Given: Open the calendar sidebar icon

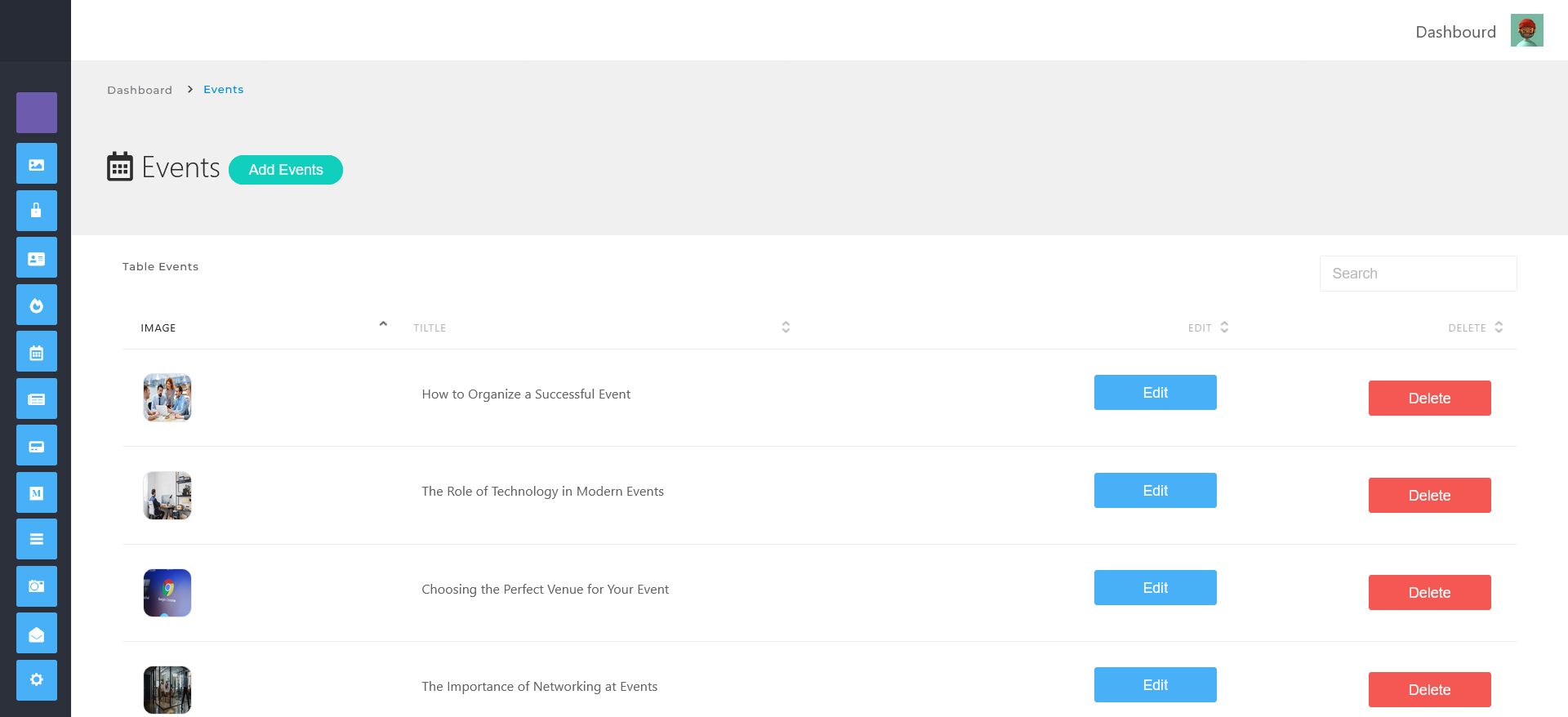Looking at the screenshot, I should [37, 352].
